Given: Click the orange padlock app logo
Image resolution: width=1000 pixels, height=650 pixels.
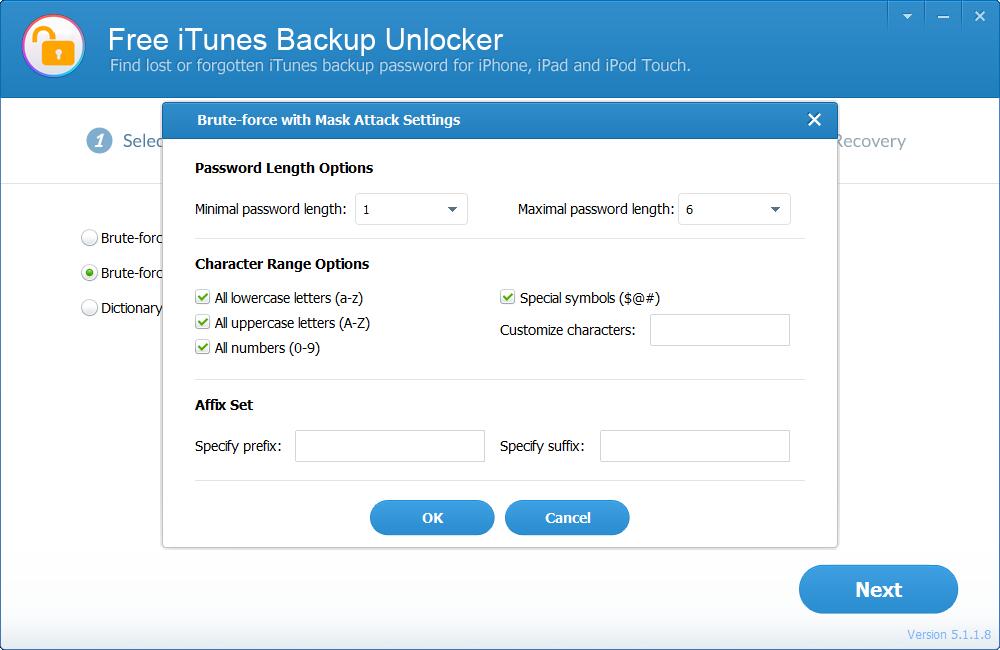Looking at the screenshot, I should pos(54,46).
